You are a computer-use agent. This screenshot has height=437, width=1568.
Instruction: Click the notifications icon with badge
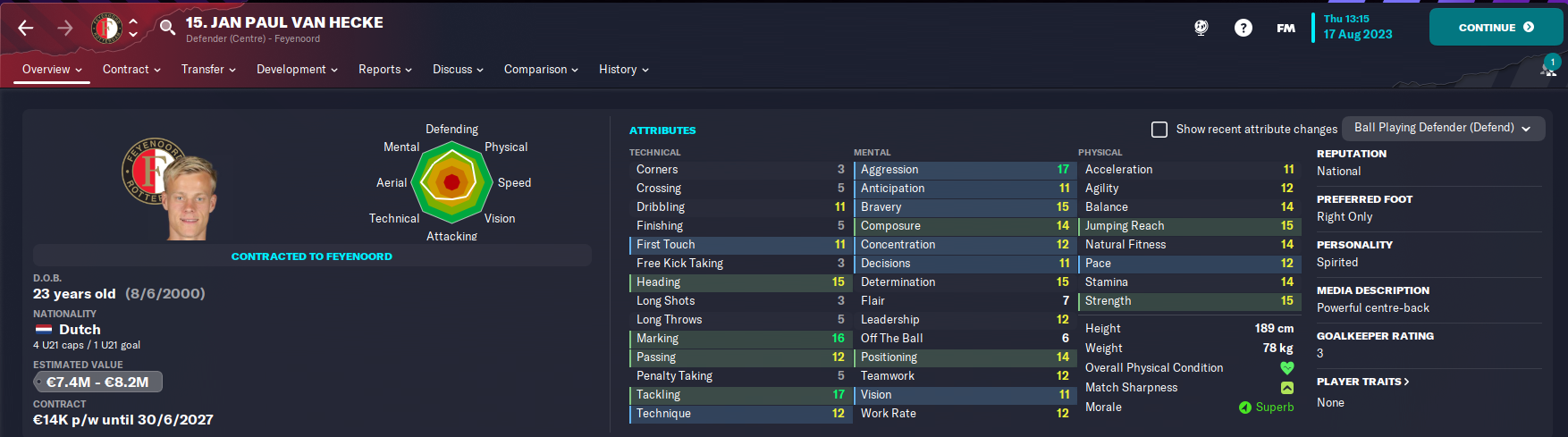click(x=1549, y=67)
